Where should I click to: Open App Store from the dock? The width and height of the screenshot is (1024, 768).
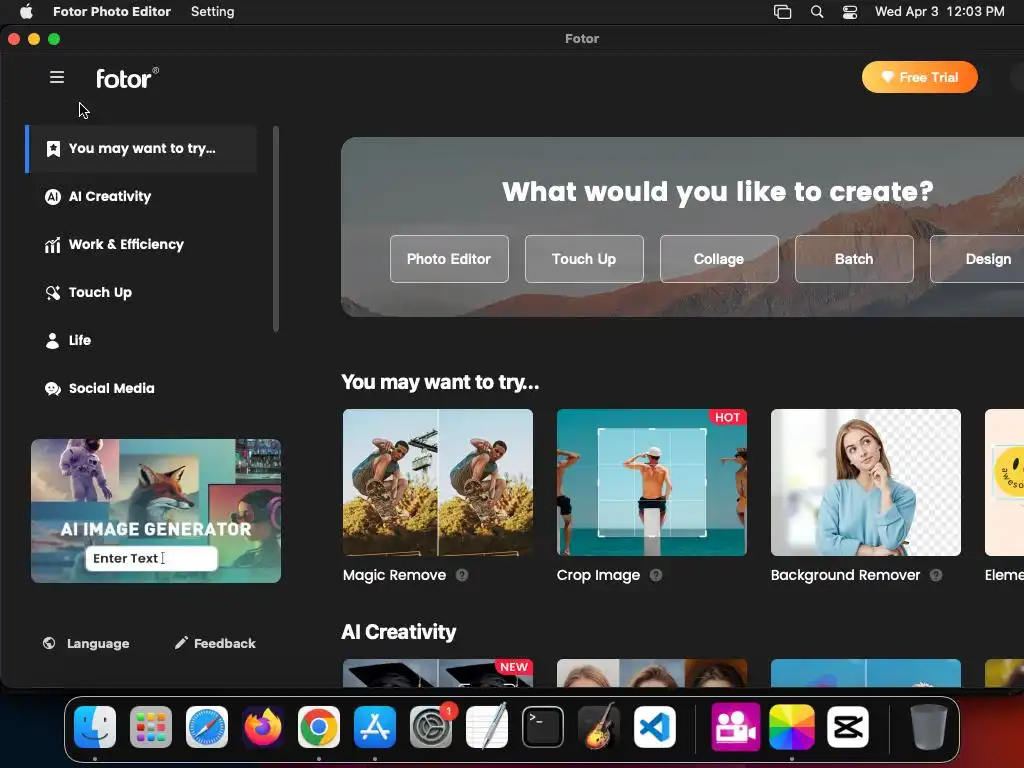tap(375, 727)
